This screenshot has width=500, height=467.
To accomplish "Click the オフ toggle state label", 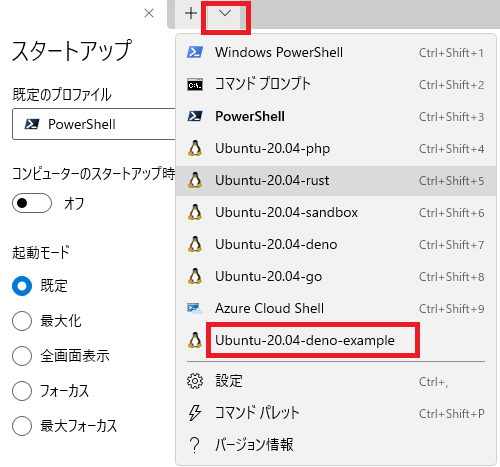I will coord(74,203).
